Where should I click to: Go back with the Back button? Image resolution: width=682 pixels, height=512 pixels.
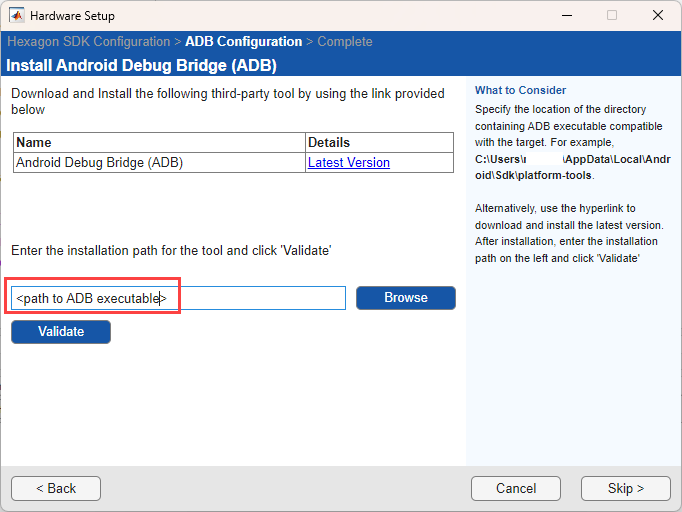pyautogui.click(x=56, y=488)
